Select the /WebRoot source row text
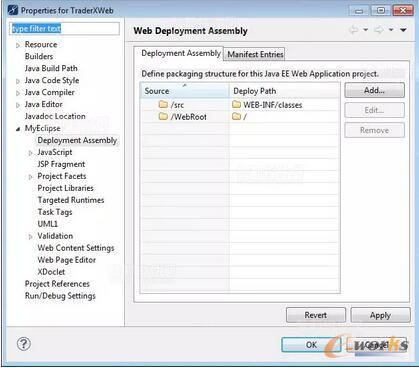Viewport: 419px width, 368px height. 188,117
